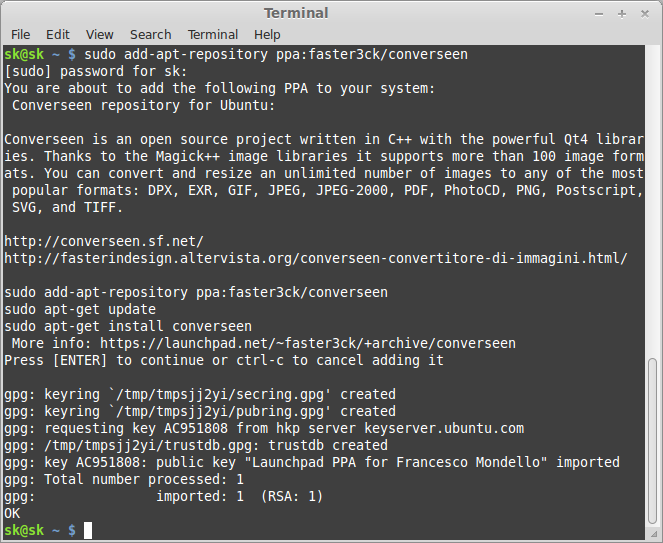Viewport: 663px width, 543px height.
Task: Open the File menu
Action: coord(20,34)
